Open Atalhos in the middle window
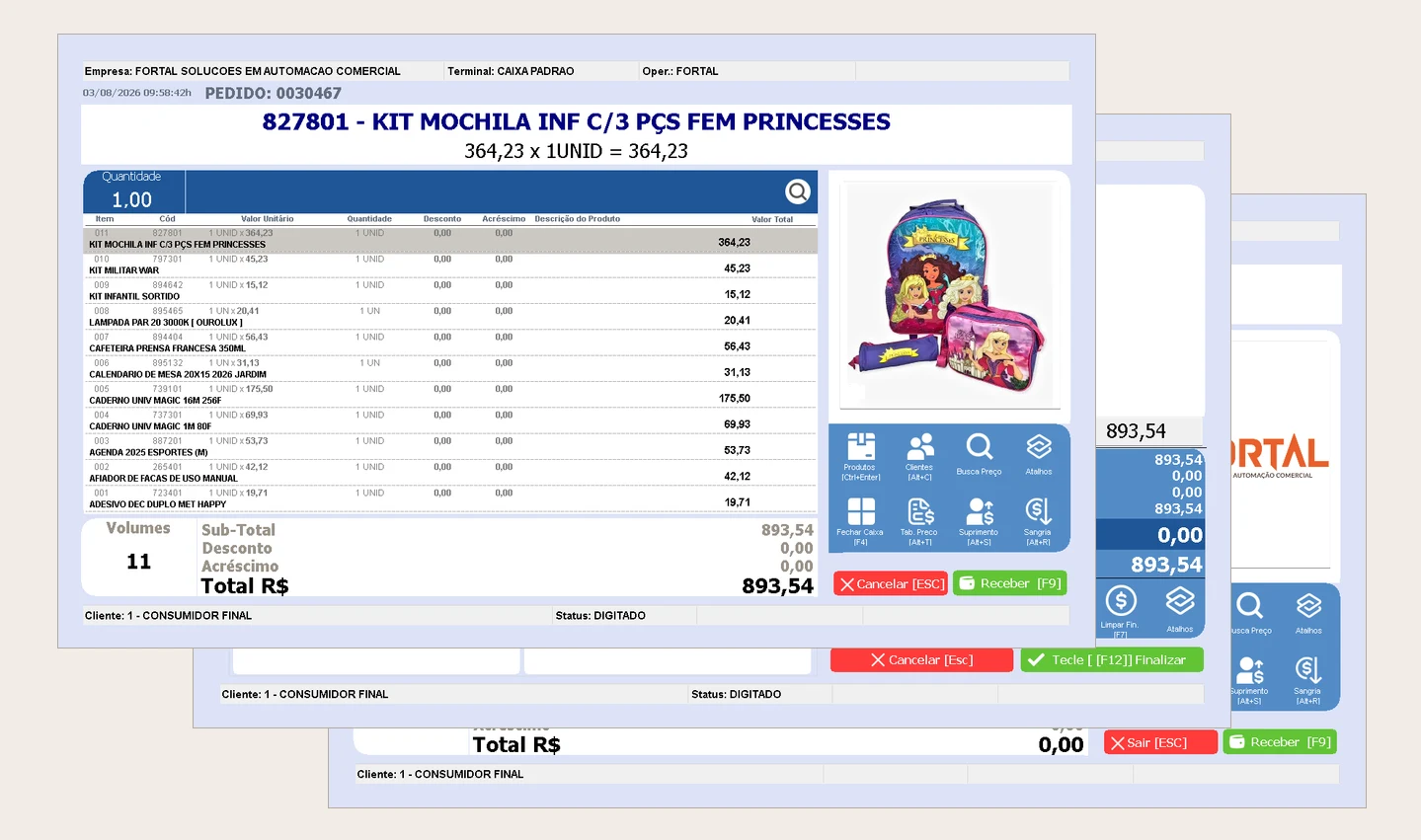This screenshot has width=1421, height=840. point(1180,609)
